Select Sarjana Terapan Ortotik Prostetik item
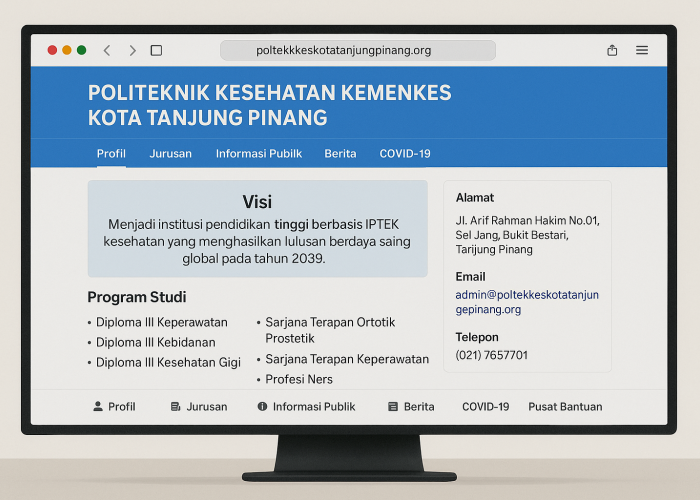This screenshot has height=500, width=700. 330,330
